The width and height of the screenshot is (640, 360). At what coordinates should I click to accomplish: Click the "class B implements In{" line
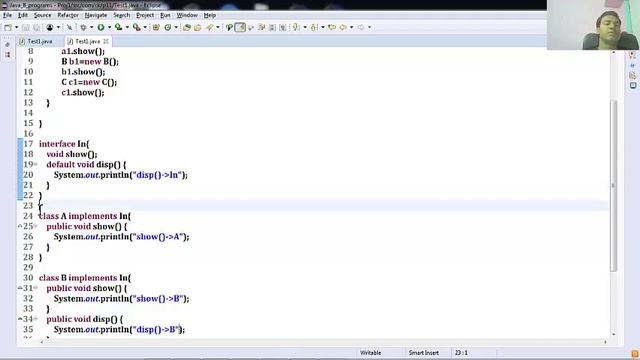pyautogui.click(x=85, y=278)
